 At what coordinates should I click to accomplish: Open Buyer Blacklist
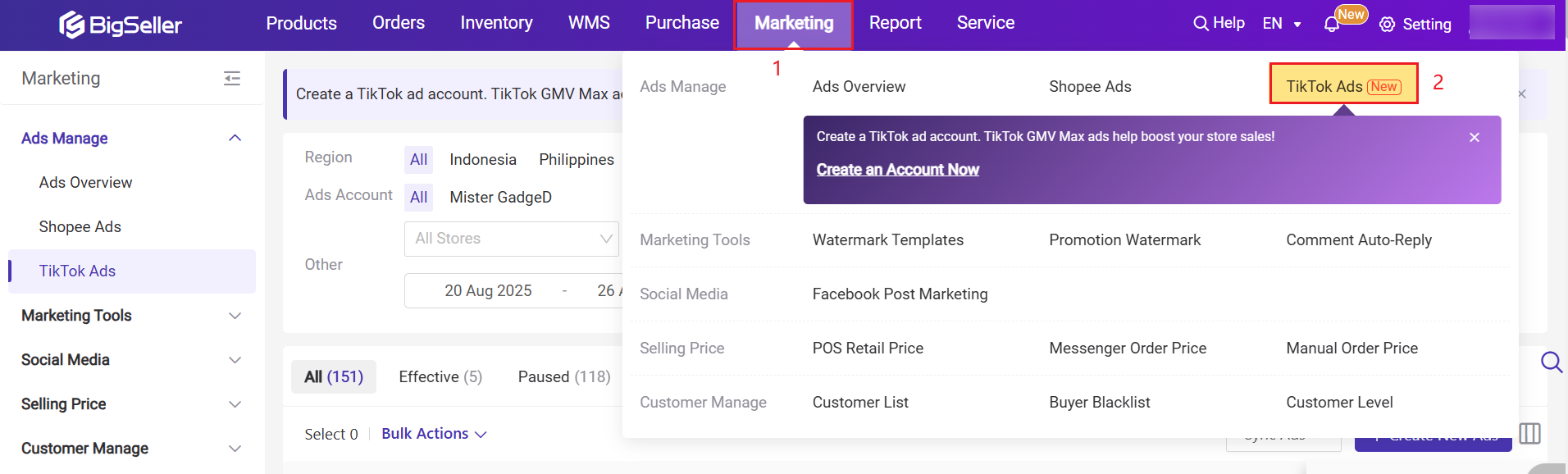pos(1100,403)
